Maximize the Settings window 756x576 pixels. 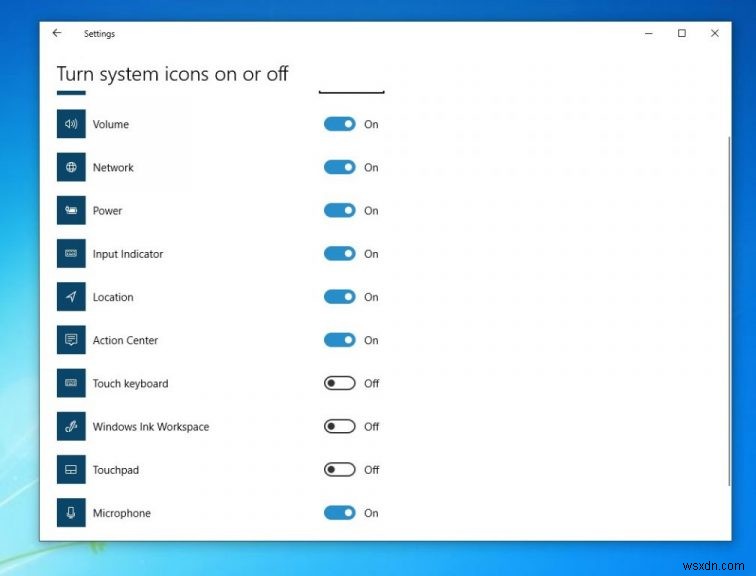click(x=682, y=33)
